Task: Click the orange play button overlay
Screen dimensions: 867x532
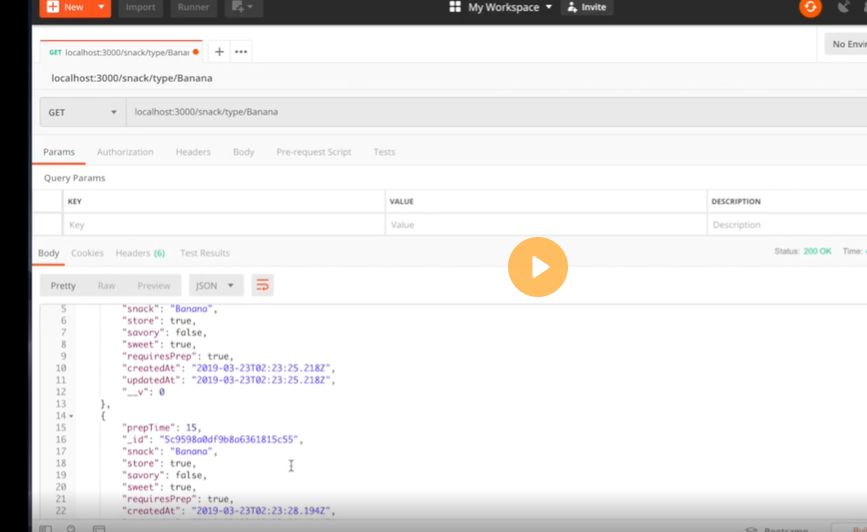Action: tap(537, 267)
